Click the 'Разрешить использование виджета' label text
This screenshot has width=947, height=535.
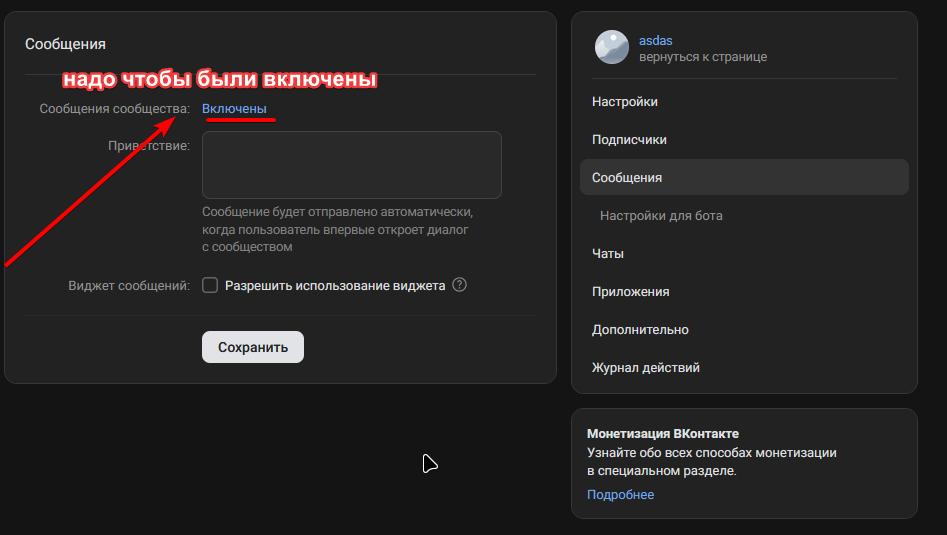(334, 285)
